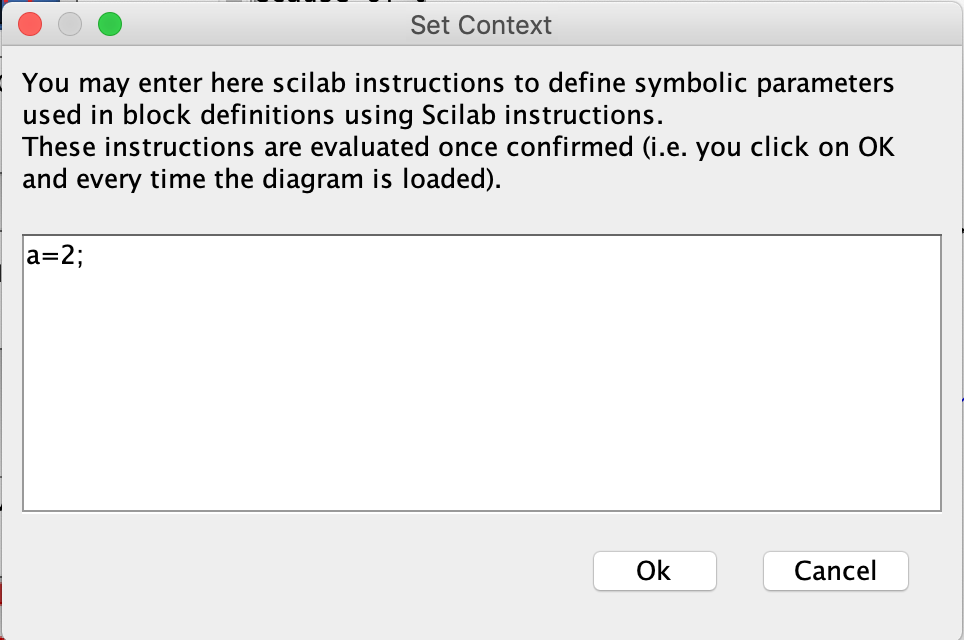Click inside the Scilab instructions text area
The width and height of the screenshot is (964, 640).
coord(480,372)
